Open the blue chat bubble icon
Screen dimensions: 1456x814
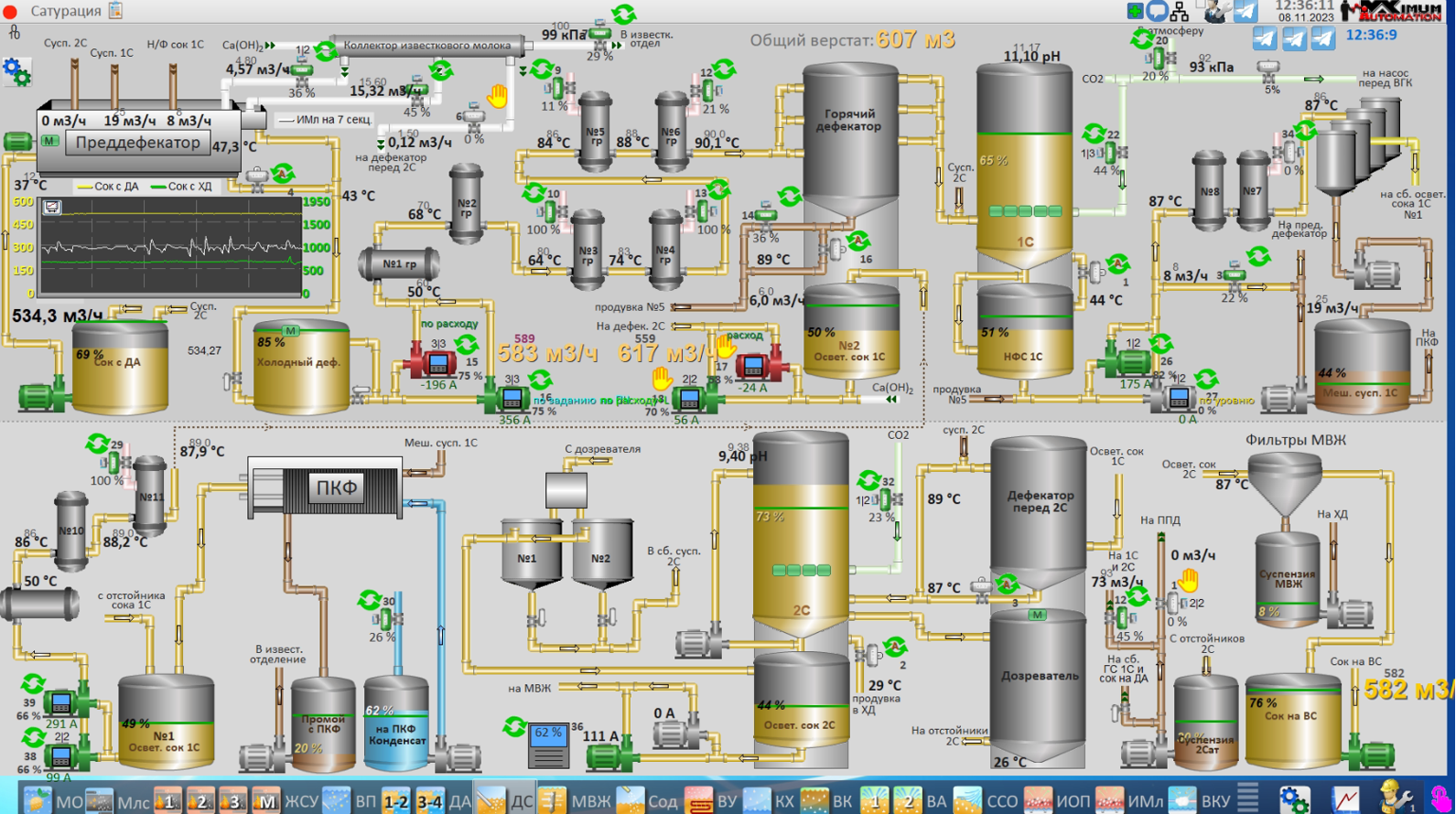click(x=1157, y=11)
